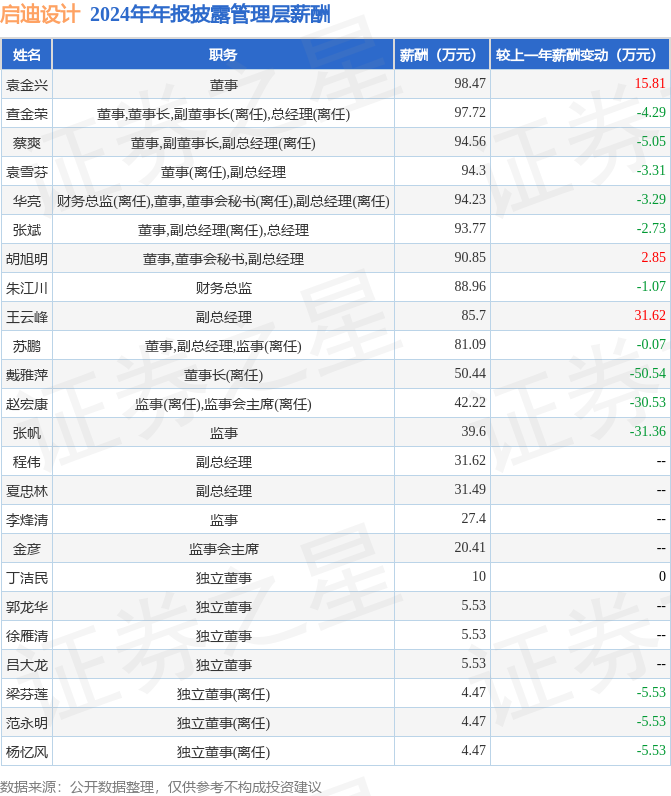Viewport: 671px width, 796px height.
Task: Click the 数据来源 footnote text
Action: (x=161, y=786)
